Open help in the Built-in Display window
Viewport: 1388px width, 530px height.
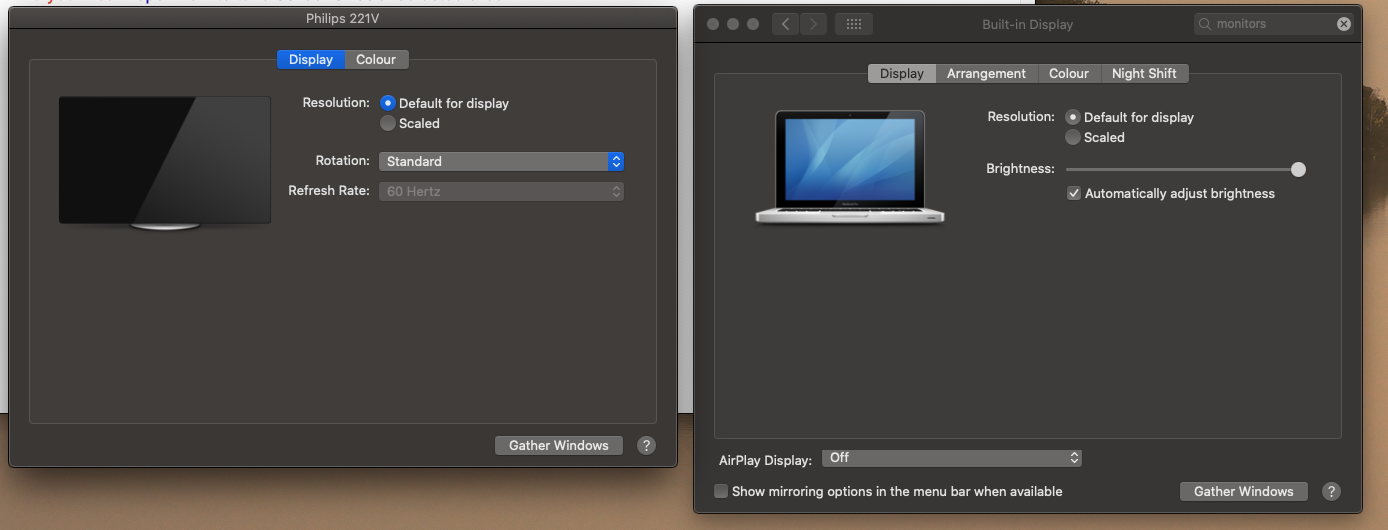(x=1331, y=491)
